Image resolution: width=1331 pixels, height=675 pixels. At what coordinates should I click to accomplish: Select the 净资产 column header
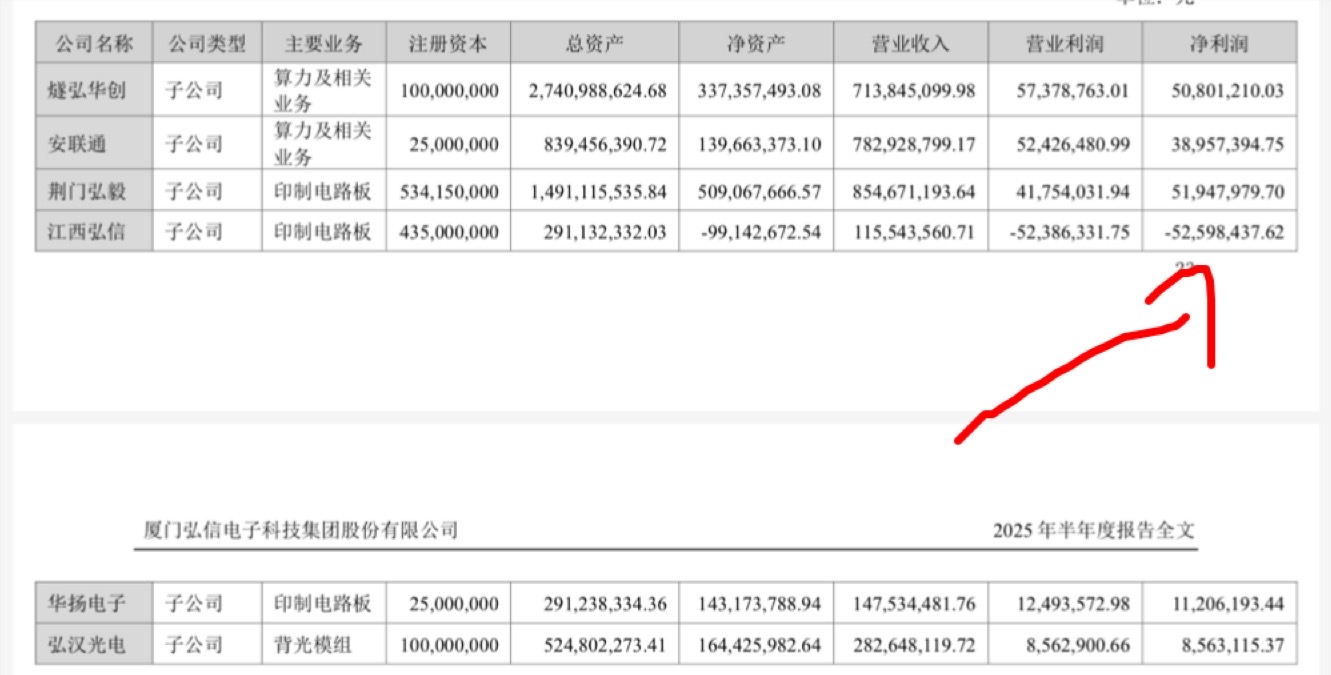click(756, 44)
